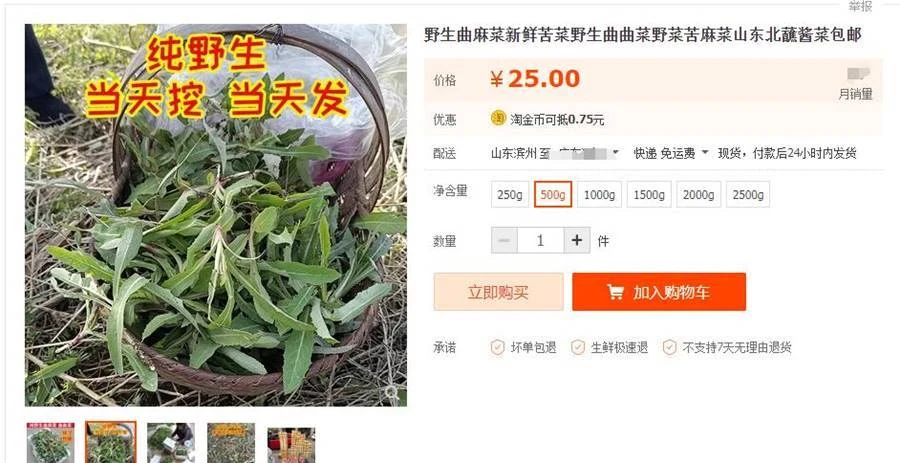Choose the 2500g net weight option
The image size is (900, 463).
748,194
